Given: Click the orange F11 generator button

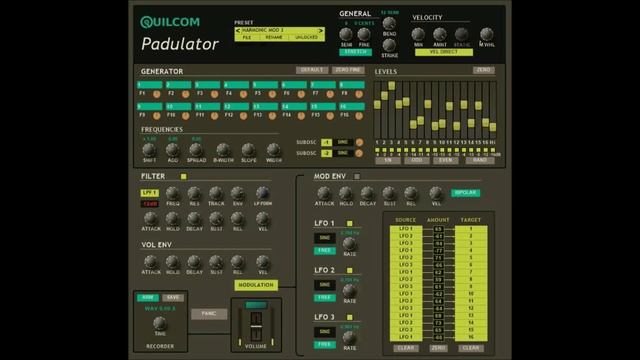Looking at the screenshot, I should pos(214,116).
